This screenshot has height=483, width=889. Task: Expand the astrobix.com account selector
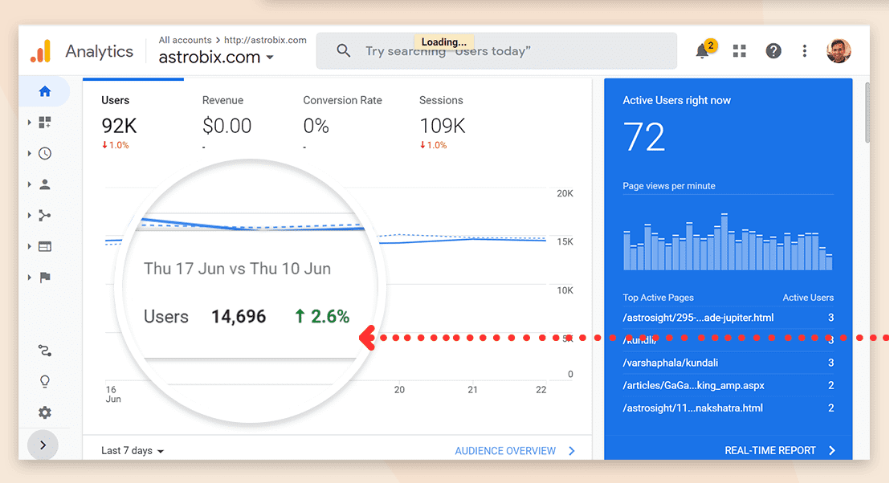(216, 58)
